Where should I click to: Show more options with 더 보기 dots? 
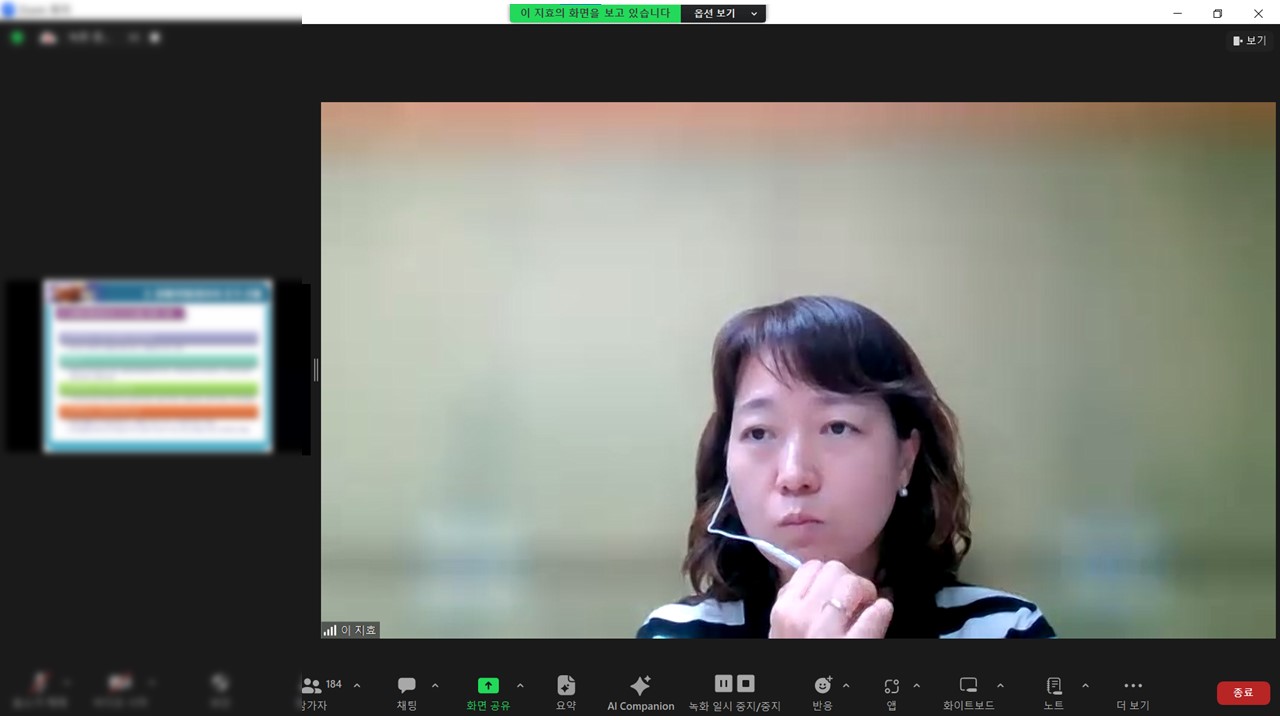[1133, 693]
